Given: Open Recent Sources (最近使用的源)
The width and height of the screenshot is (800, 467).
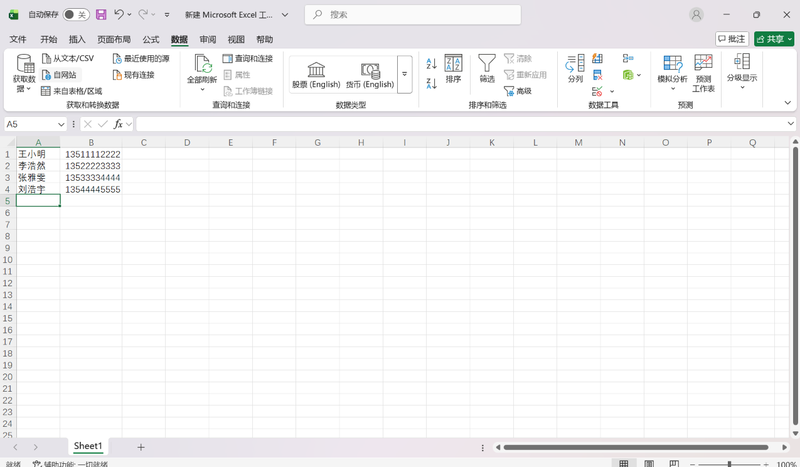Looking at the screenshot, I should pos(141,58).
